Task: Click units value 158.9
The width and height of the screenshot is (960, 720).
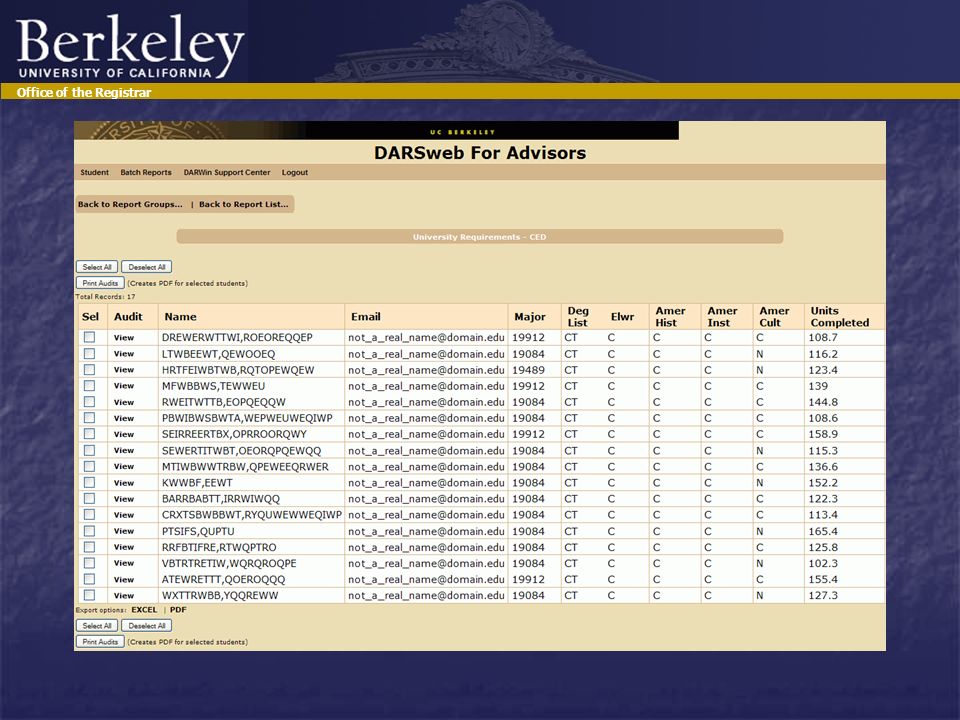Action: pos(823,434)
